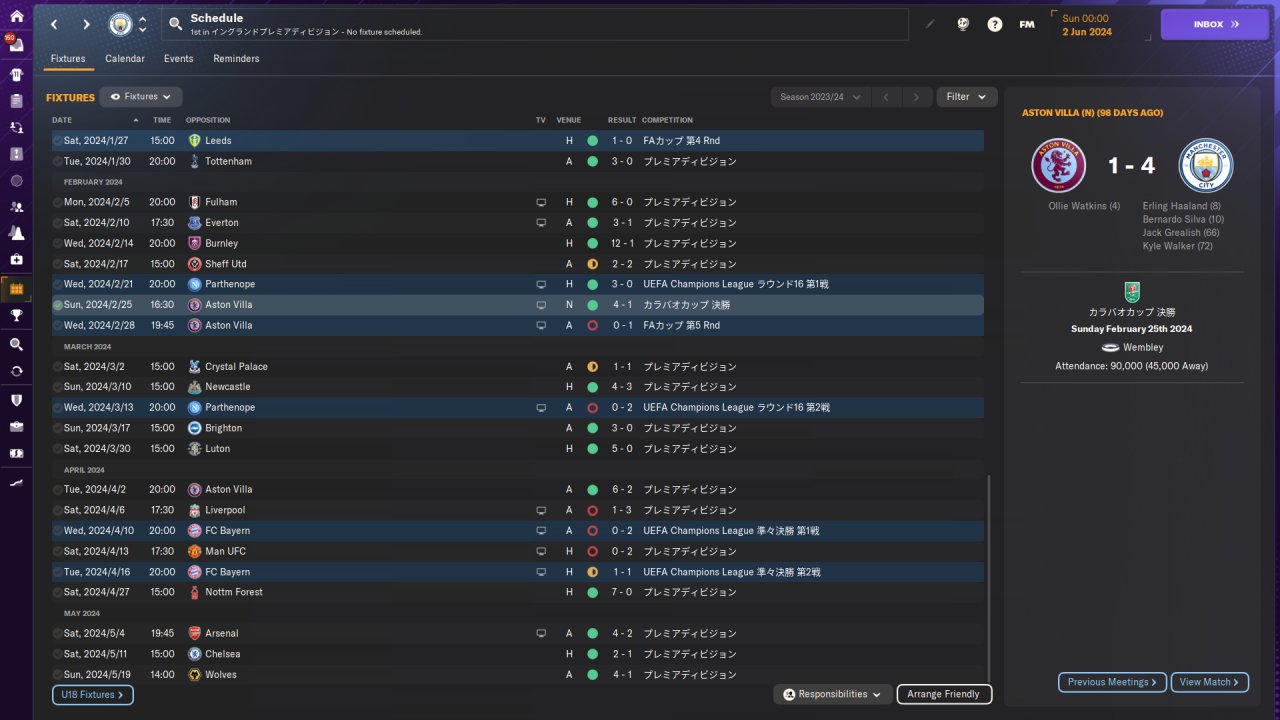This screenshot has width=1280, height=720.
Task: Click the club switcher down arrow
Action: coord(142,30)
